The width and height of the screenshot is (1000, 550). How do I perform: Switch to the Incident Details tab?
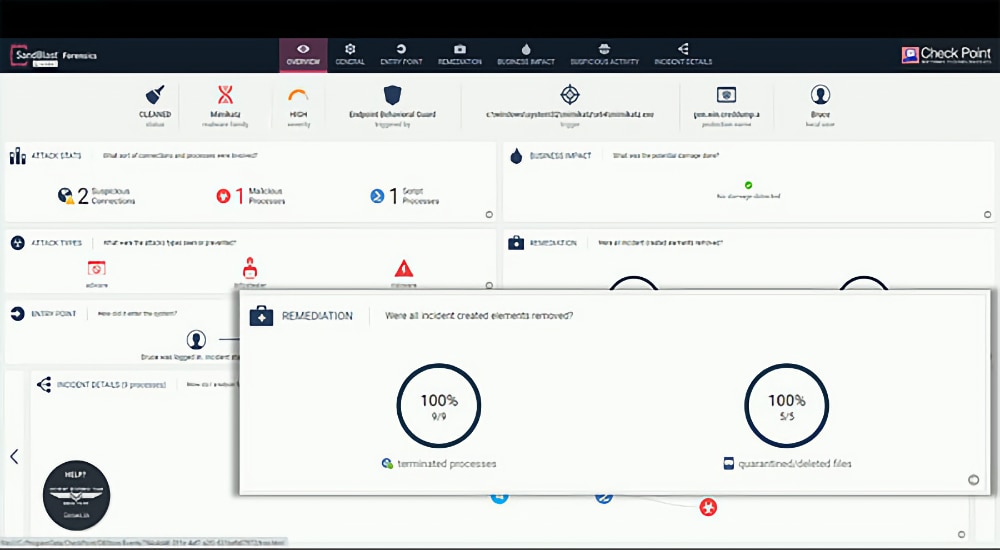[x=683, y=55]
